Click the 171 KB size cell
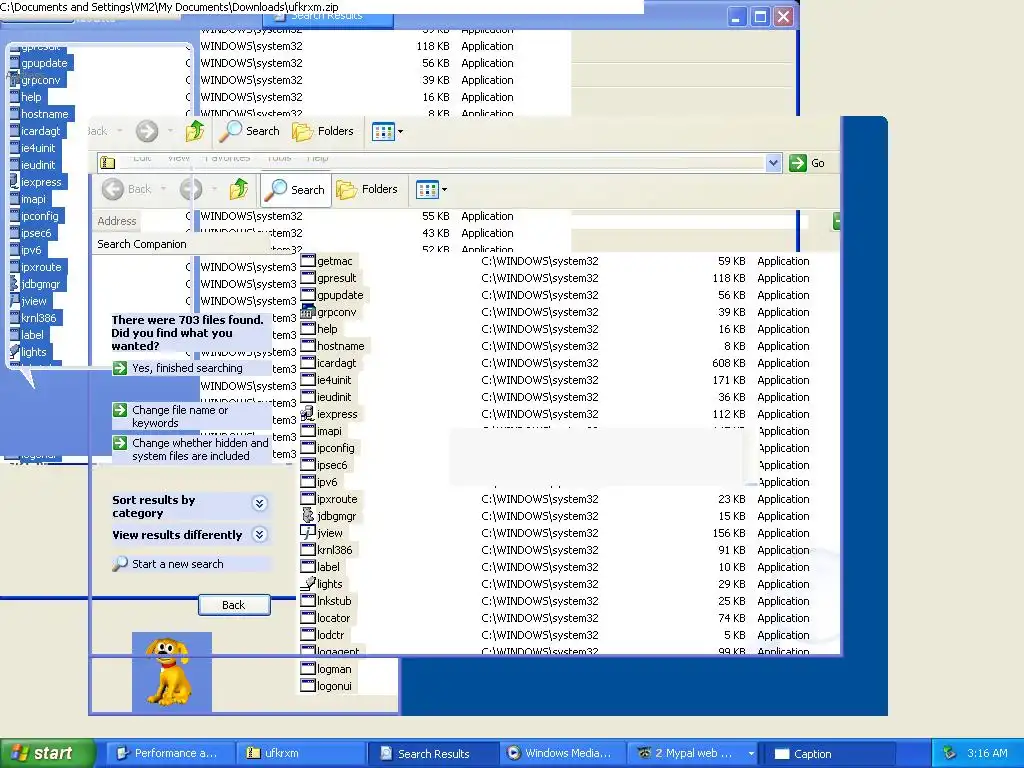This screenshot has height=768, width=1024. coord(728,380)
